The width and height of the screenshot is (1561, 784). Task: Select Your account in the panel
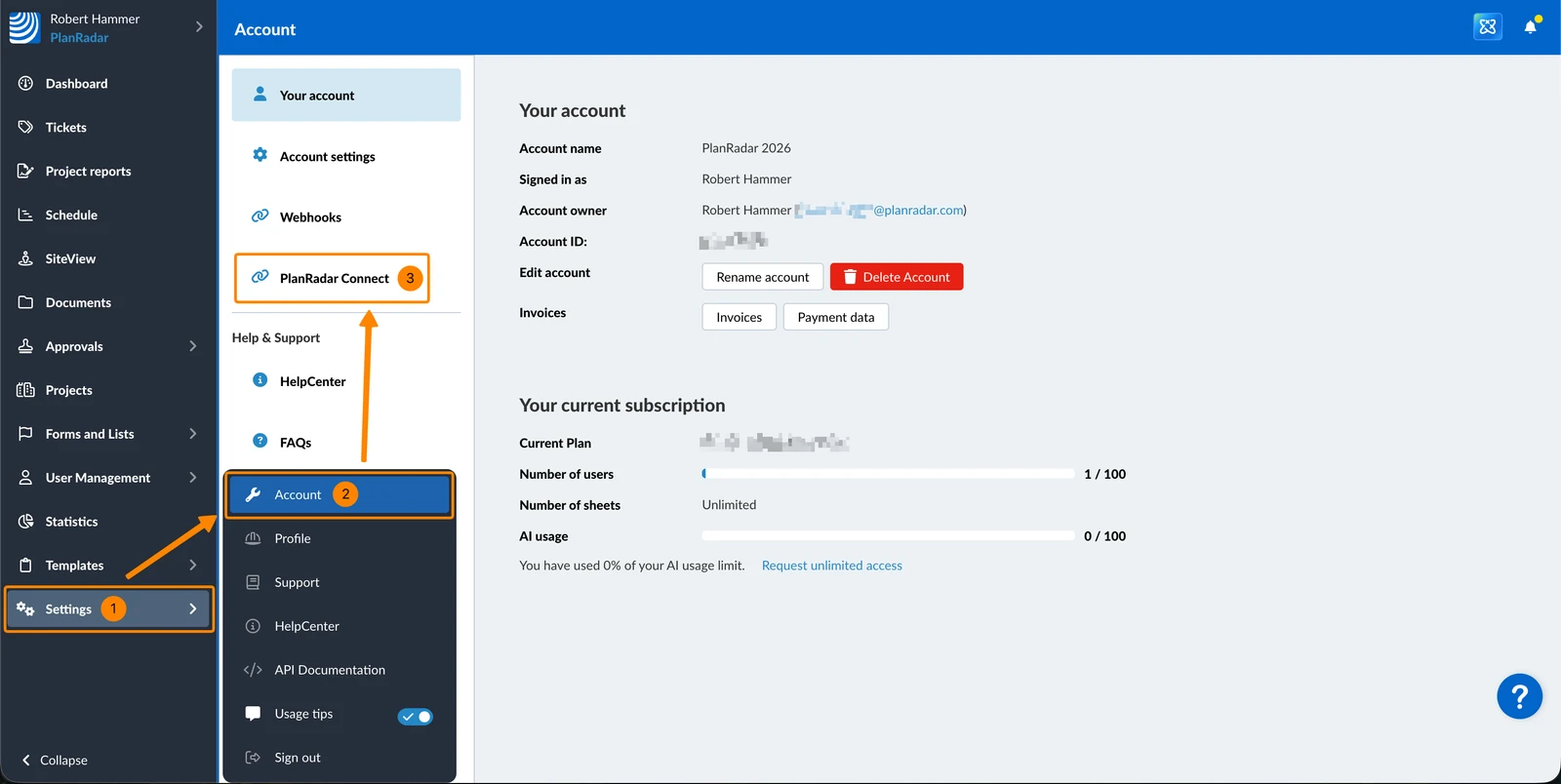[346, 95]
